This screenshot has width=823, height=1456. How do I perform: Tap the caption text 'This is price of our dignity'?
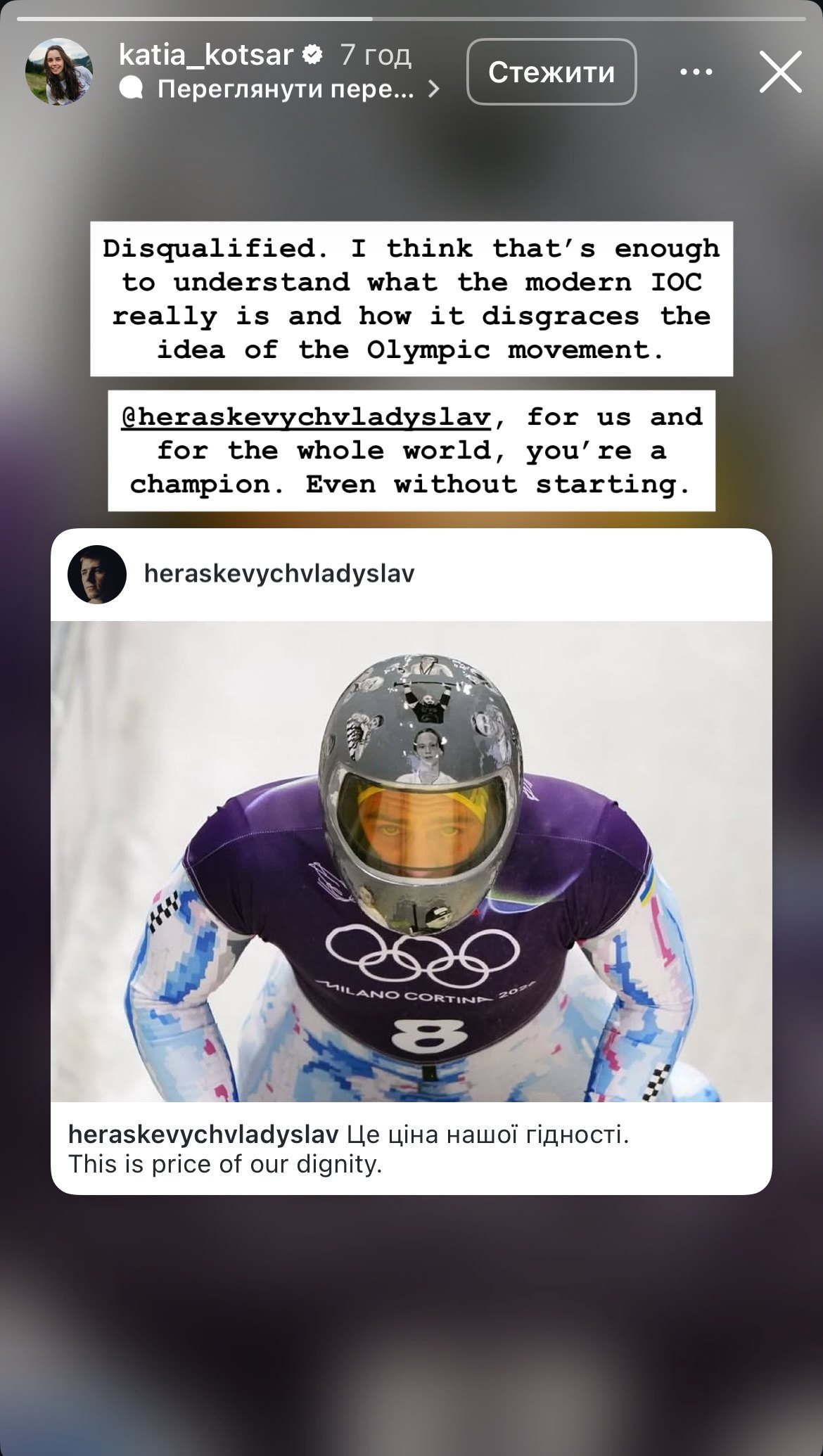pos(225,1164)
